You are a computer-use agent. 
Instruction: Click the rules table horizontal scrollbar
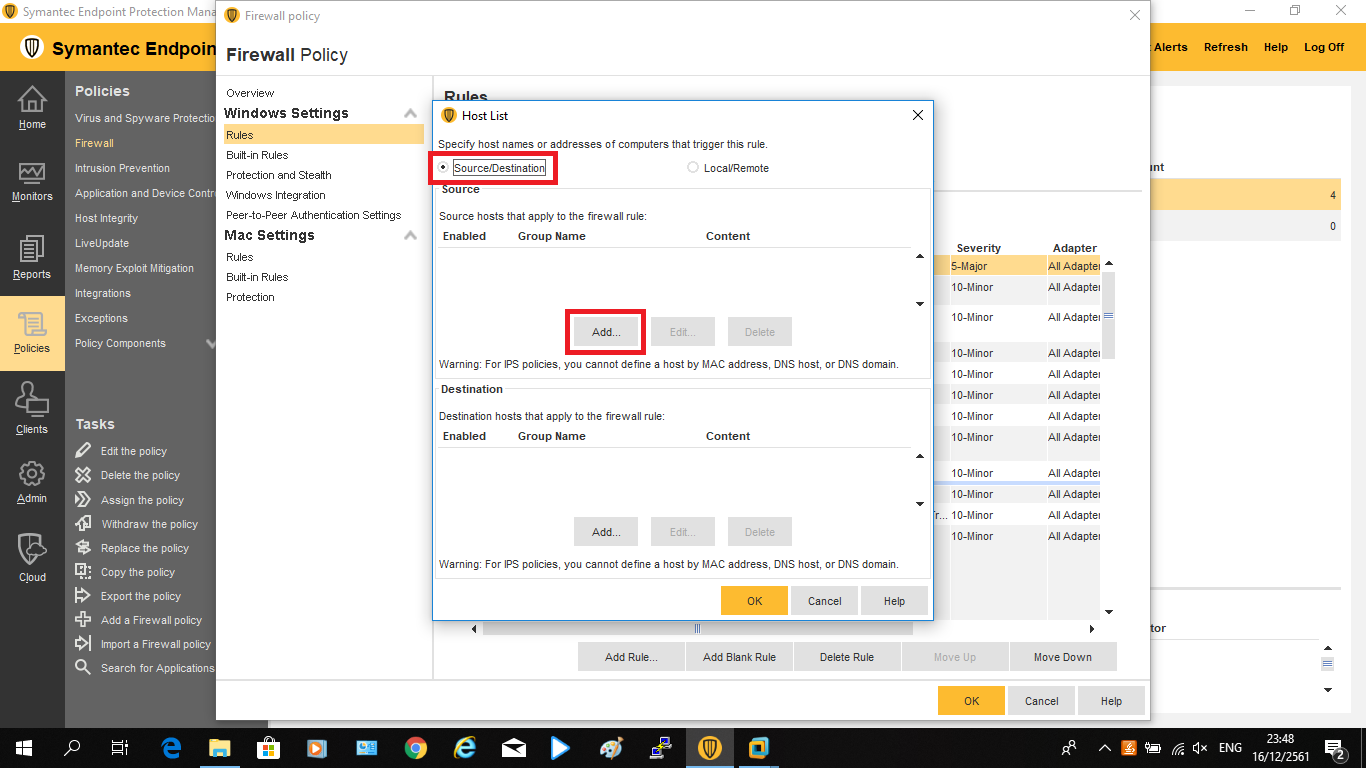[697, 629]
